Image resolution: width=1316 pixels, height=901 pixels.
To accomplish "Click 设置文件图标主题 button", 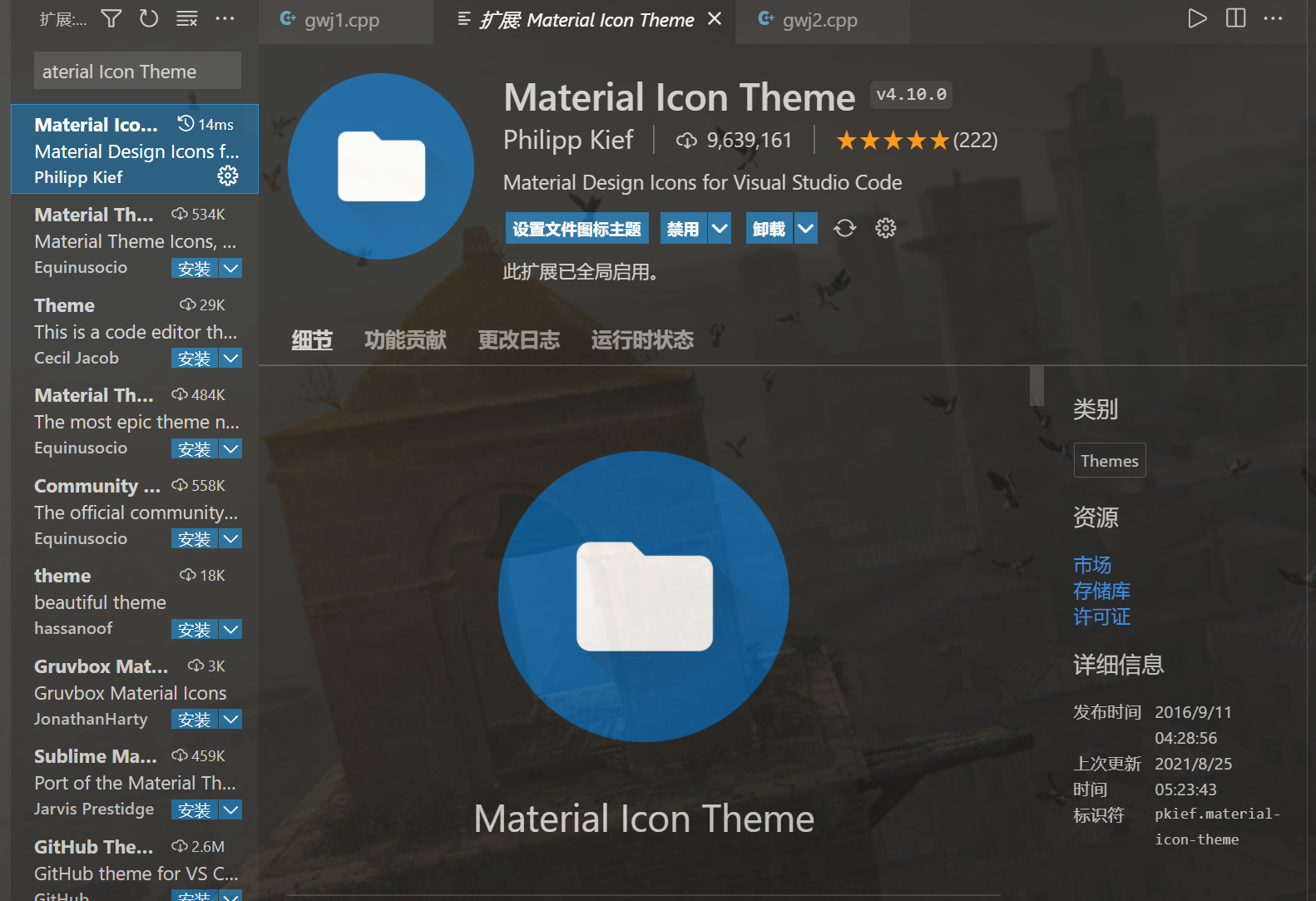I will pos(576,228).
